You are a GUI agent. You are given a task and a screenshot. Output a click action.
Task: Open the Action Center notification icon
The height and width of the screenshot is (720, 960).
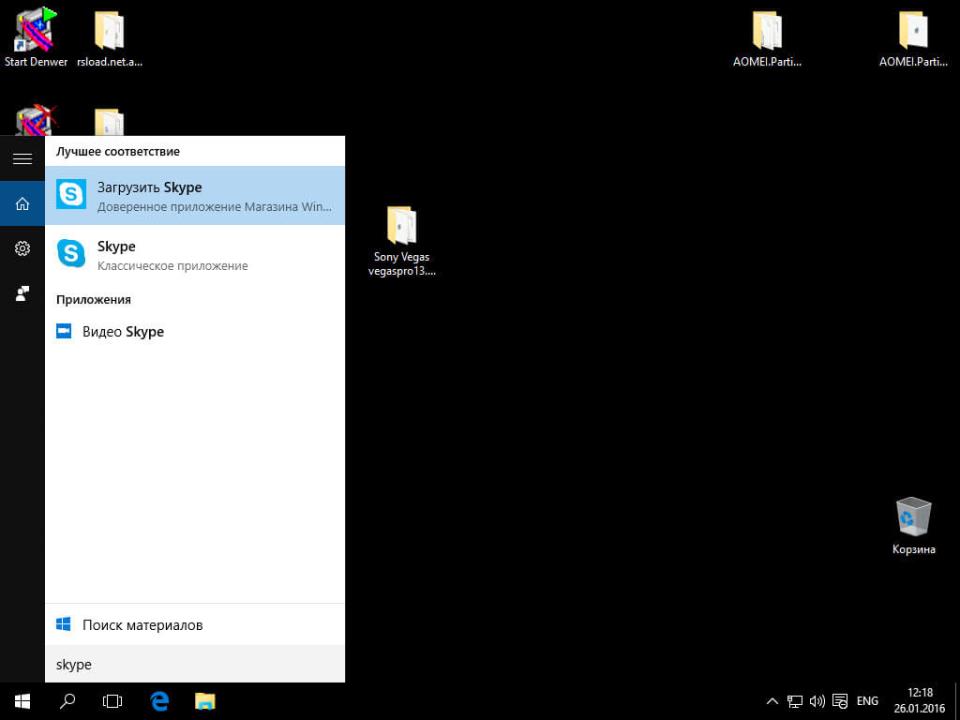pos(841,702)
